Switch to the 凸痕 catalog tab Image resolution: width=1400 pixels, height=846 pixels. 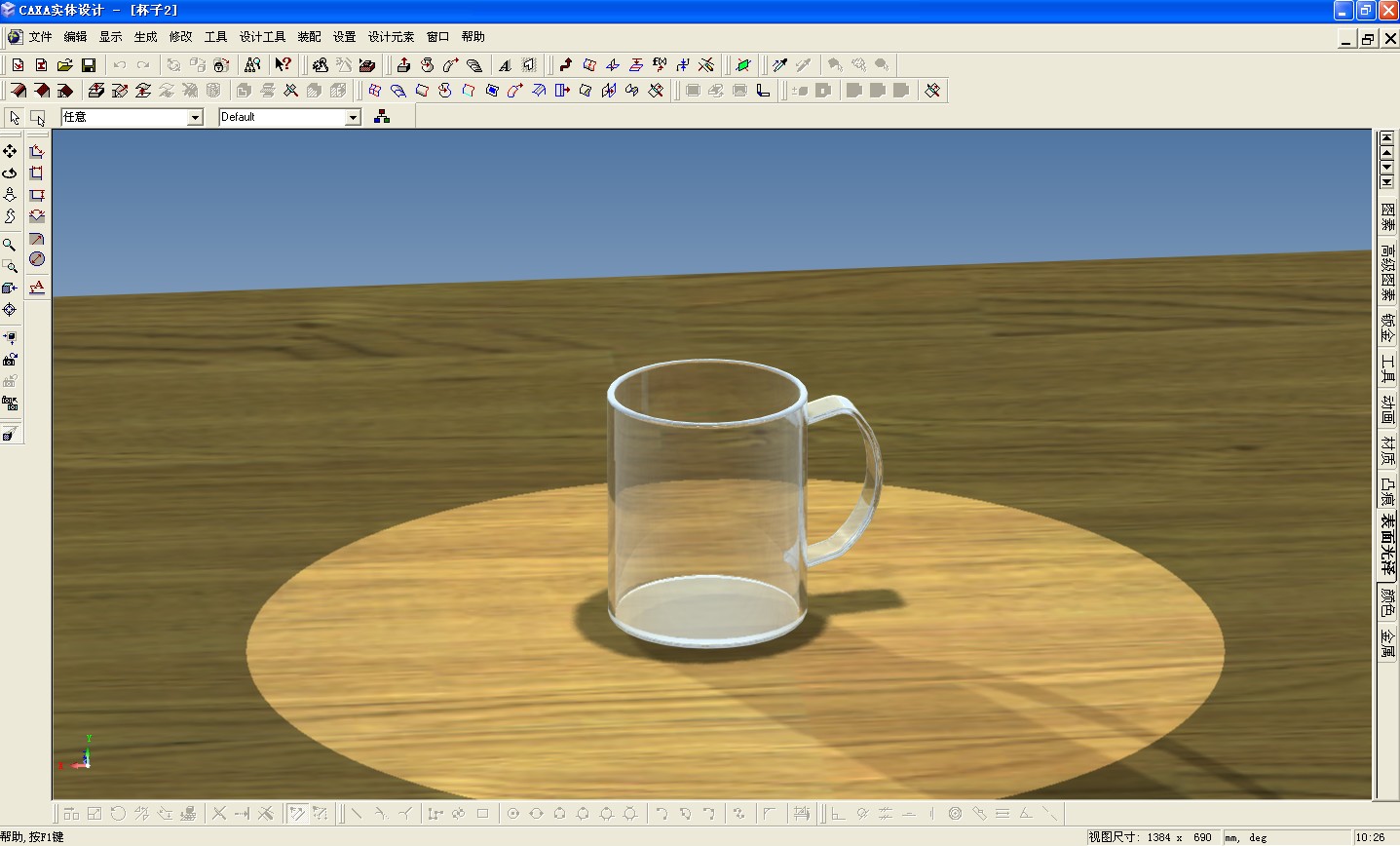(x=1387, y=490)
